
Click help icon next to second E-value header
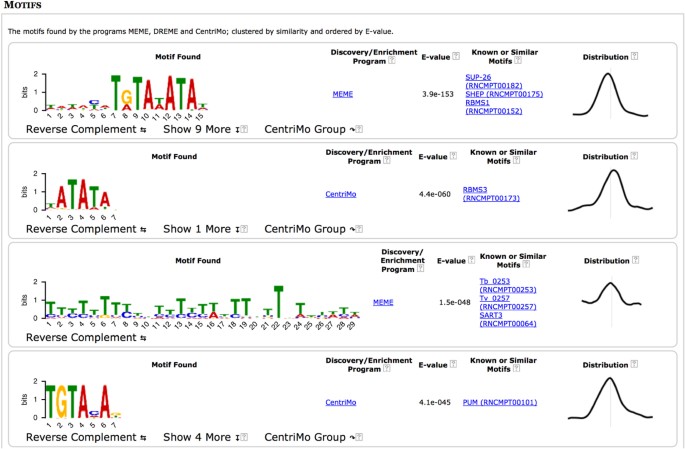click(x=453, y=155)
